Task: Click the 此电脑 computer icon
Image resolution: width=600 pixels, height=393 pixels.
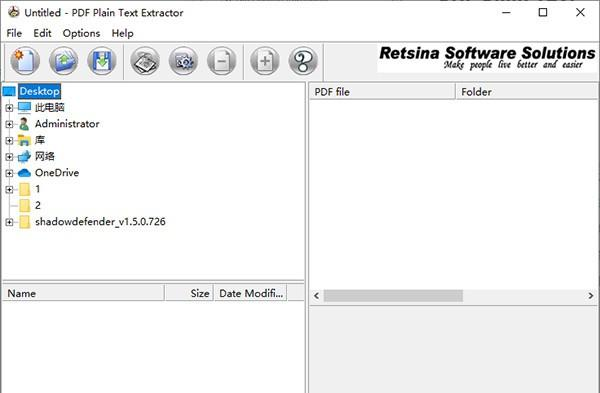Action: tap(24, 108)
